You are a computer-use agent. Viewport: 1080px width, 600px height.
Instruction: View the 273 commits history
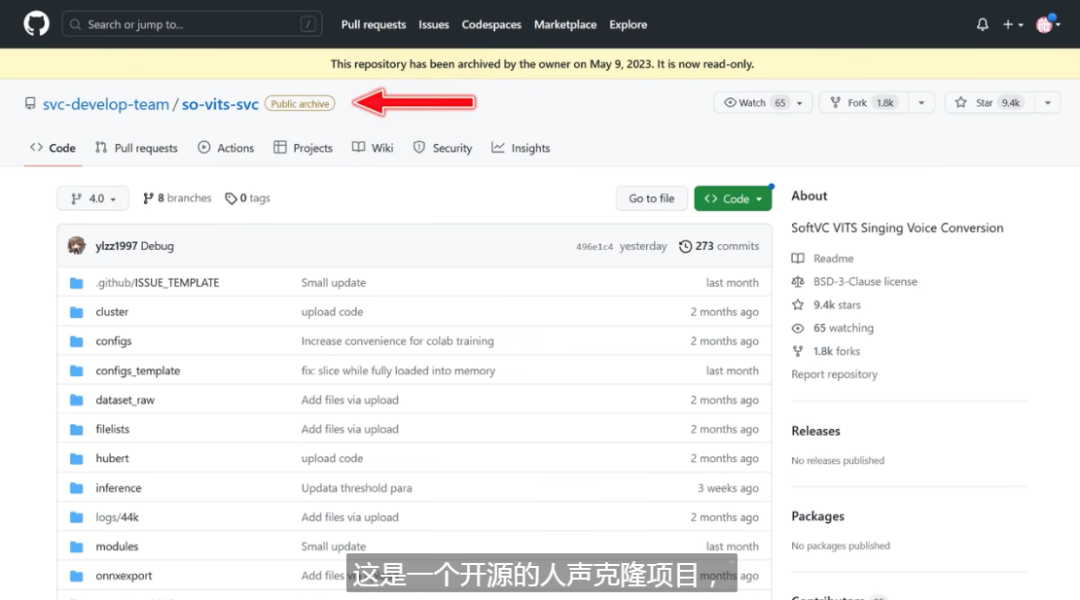pos(719,246)
